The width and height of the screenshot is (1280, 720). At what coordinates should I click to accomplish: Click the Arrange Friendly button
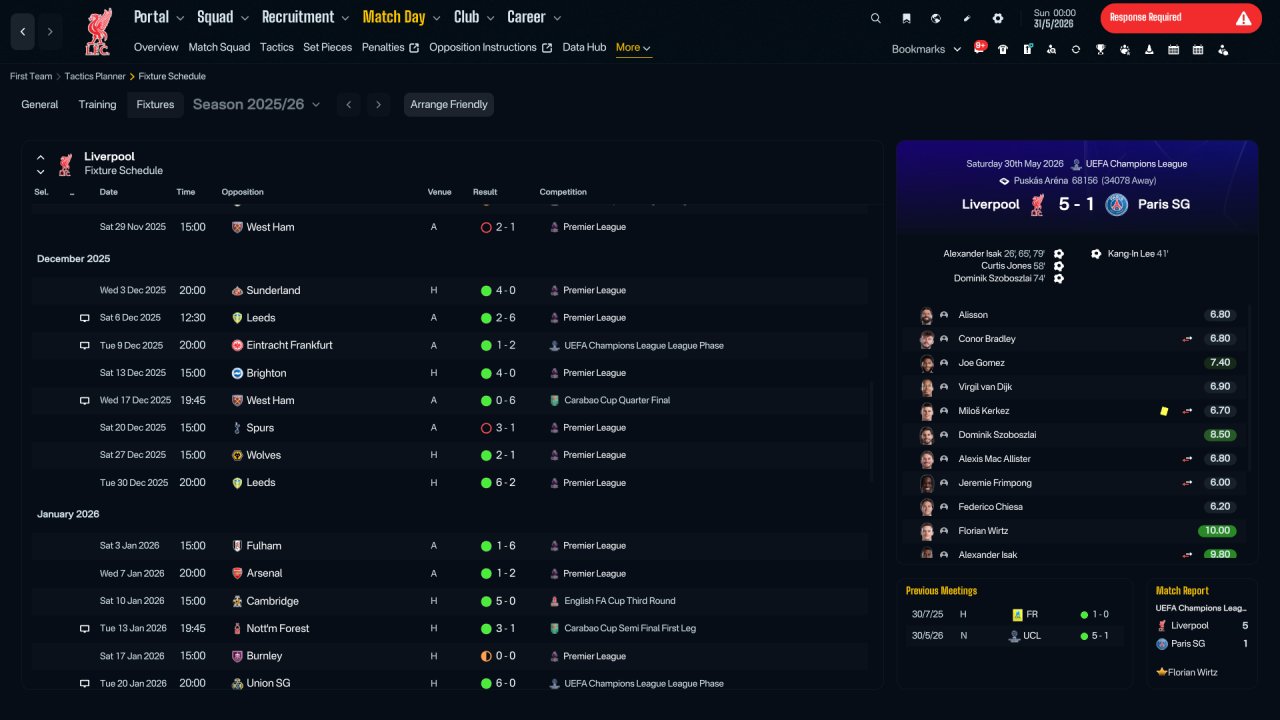tap(449, 105)
